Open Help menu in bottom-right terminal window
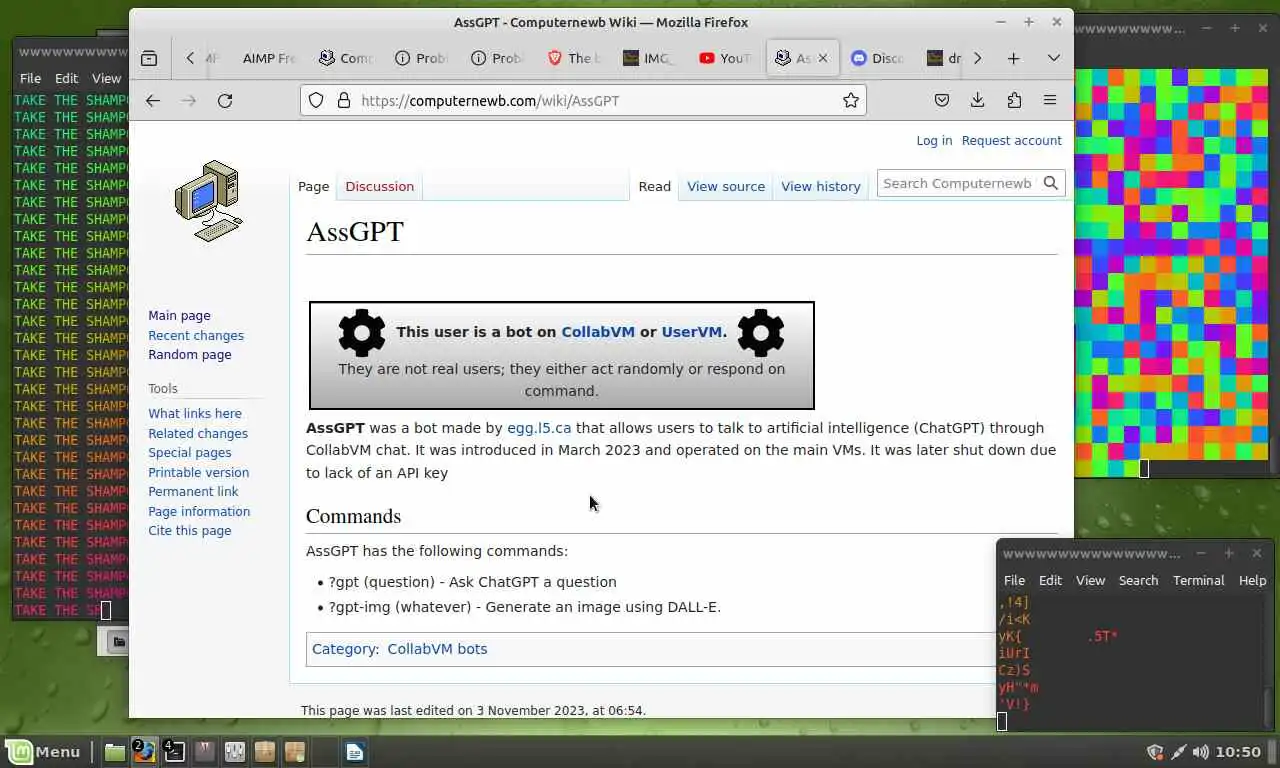 [x=1252, y=580]
